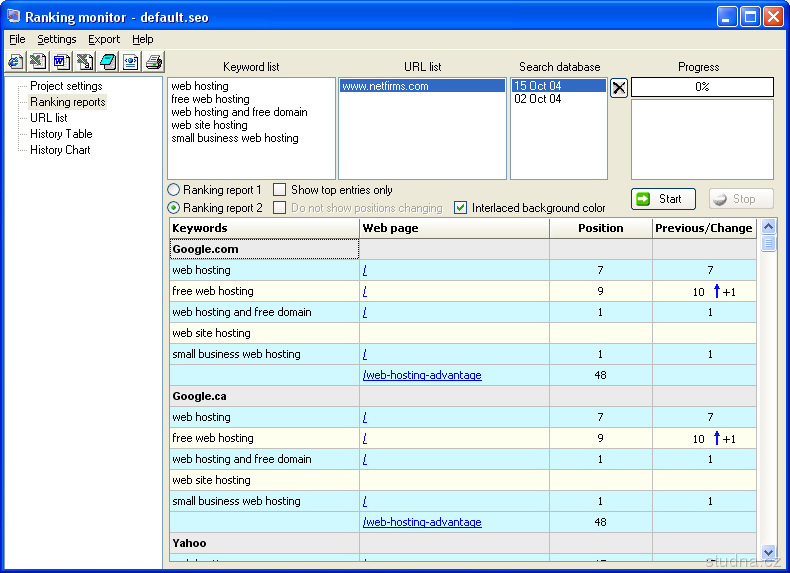The height and width of the screenshot is (573, 790).
Task: Delete selected search database with X icon
Action: (619, 88)
